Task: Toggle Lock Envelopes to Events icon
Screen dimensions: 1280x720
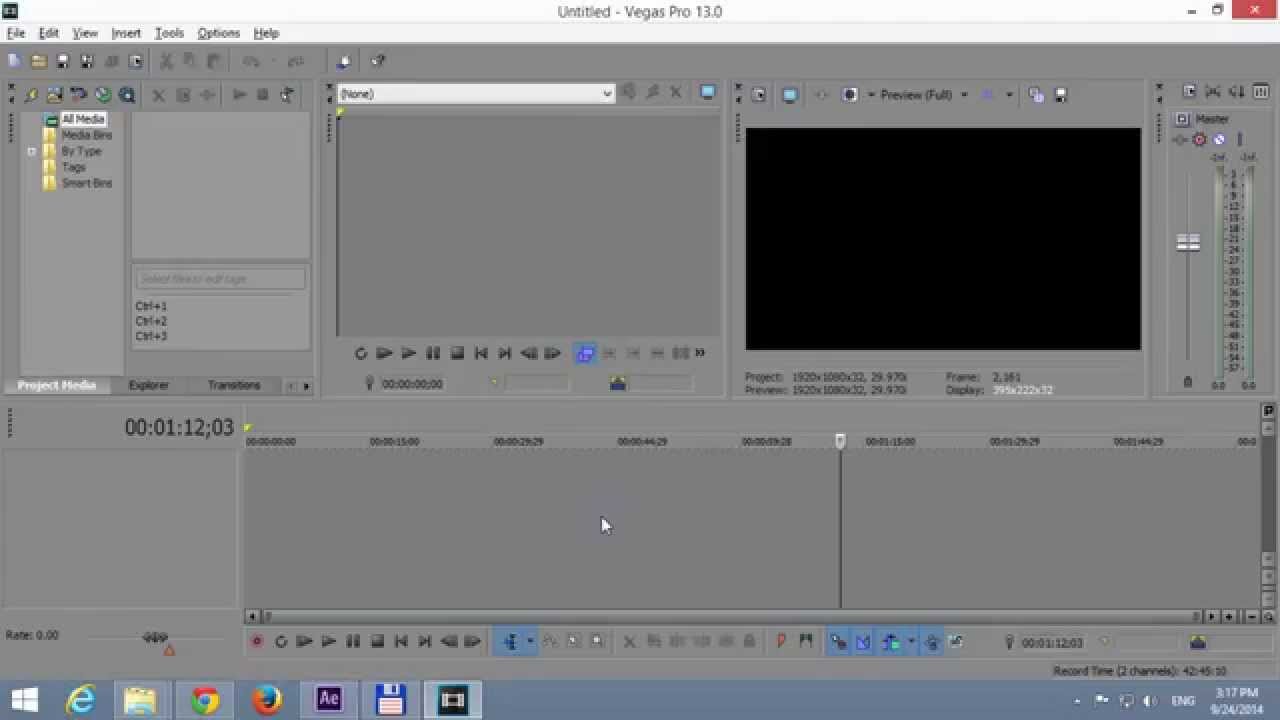Action: pos(932,642)
